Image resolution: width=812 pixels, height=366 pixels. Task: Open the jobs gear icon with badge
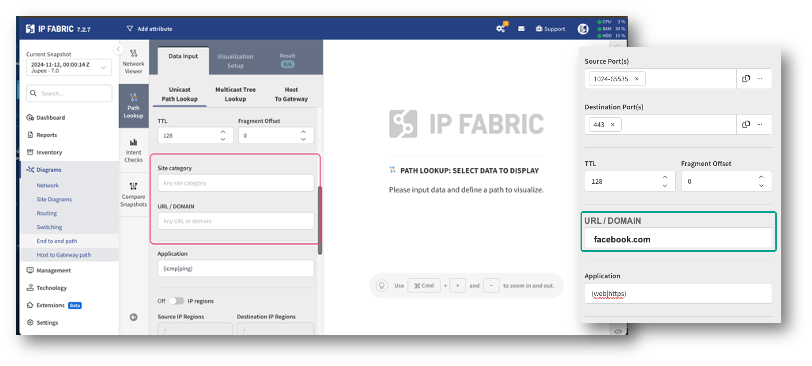pos(501,28)
